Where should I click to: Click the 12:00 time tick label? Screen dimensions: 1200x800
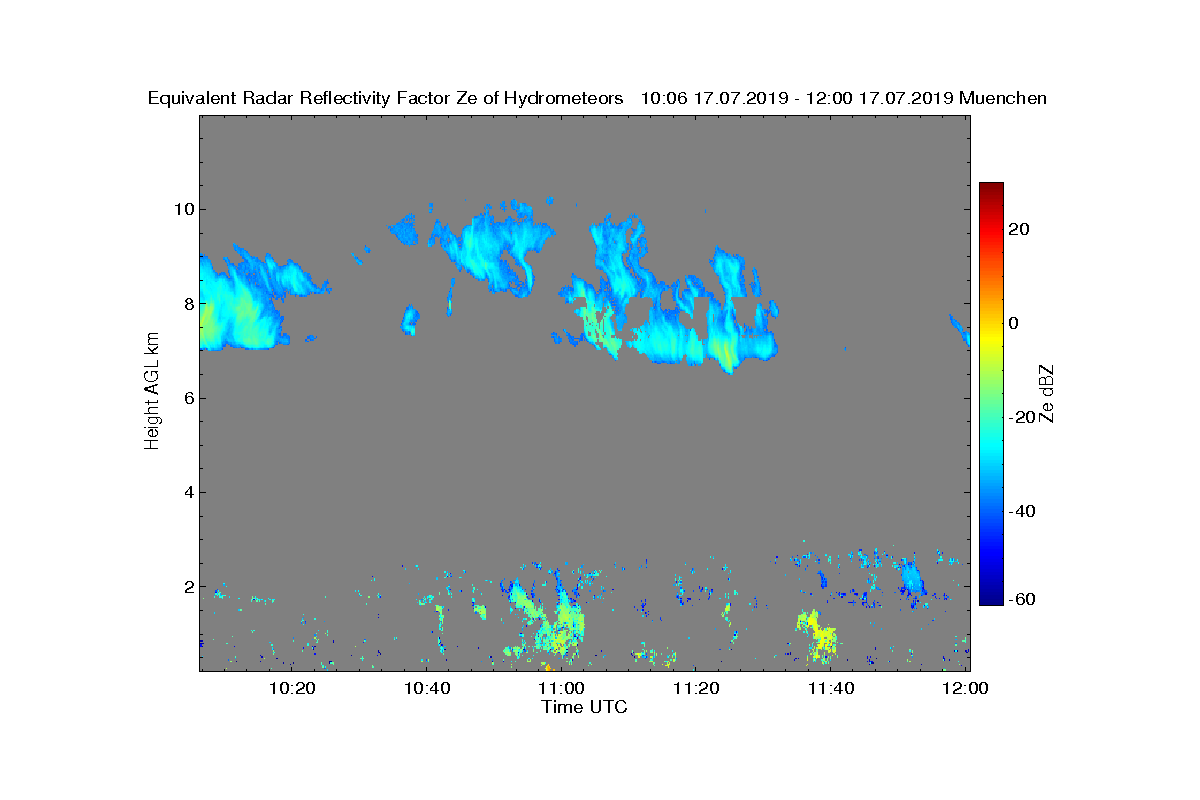964,688
